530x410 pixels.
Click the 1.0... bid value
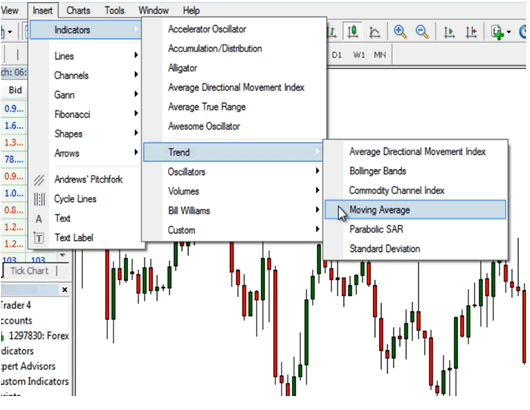14,193
